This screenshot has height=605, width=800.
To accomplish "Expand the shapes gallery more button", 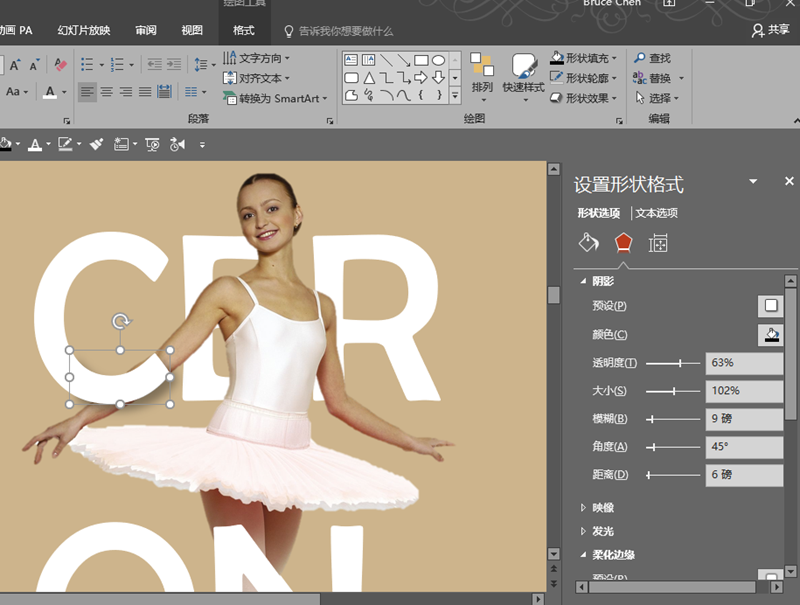I will [455, 95].
